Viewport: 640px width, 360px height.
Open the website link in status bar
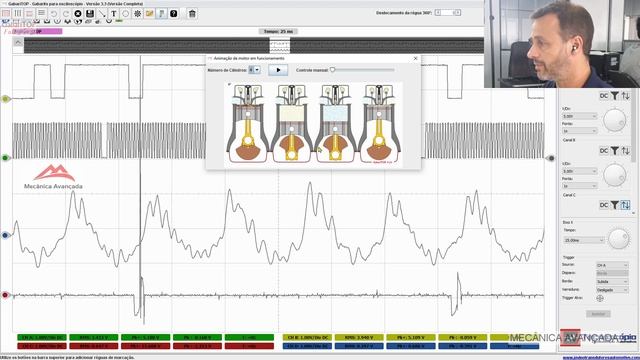(x=600, y=358)
